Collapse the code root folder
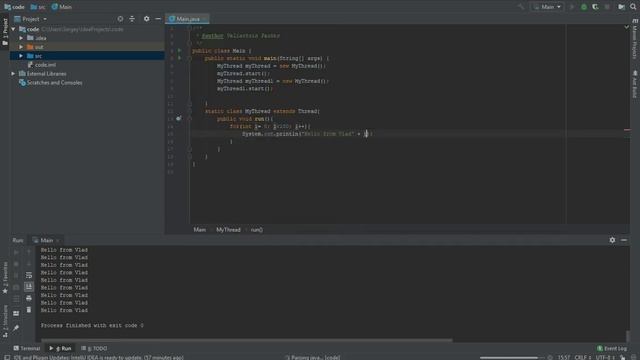This screenshot has height=360, width=640. pos(13,29)
